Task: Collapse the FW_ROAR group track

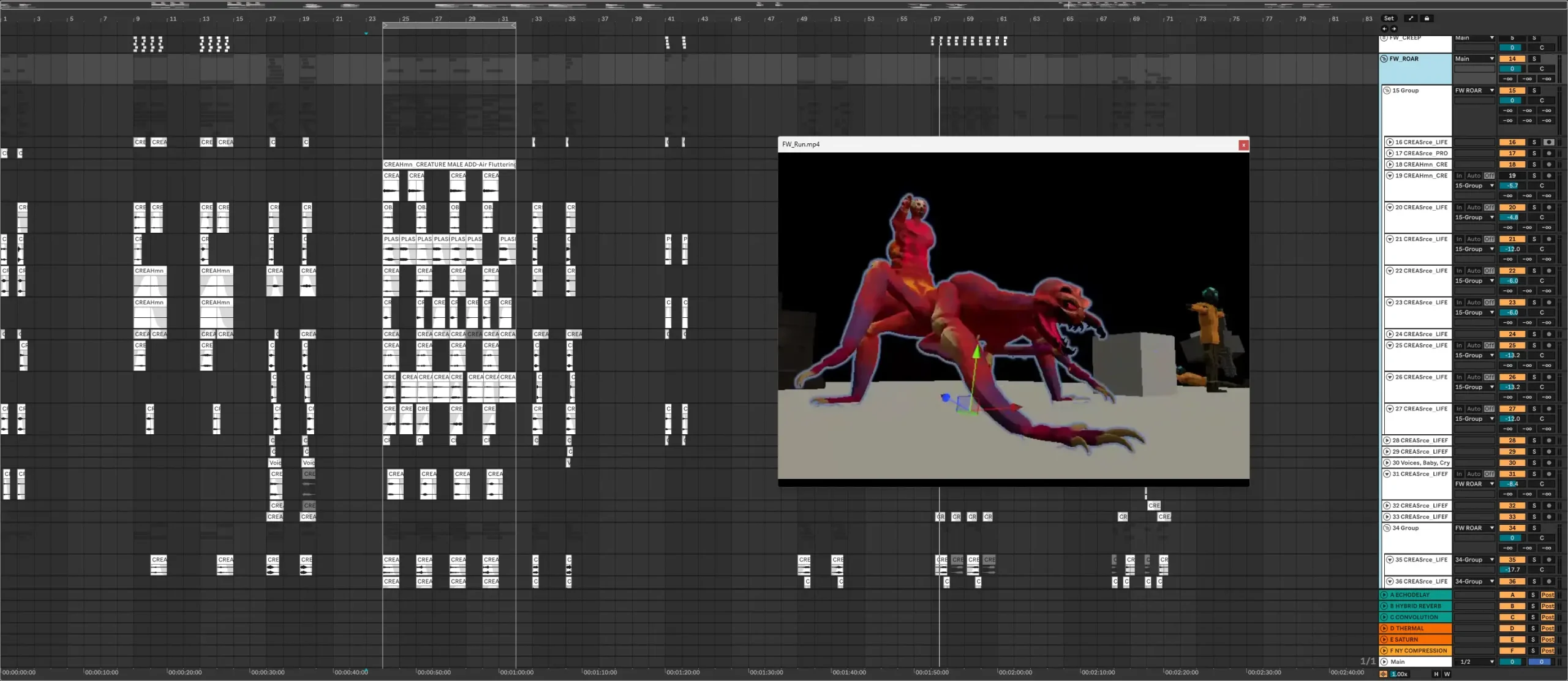Action: (x=1384, y=59)
